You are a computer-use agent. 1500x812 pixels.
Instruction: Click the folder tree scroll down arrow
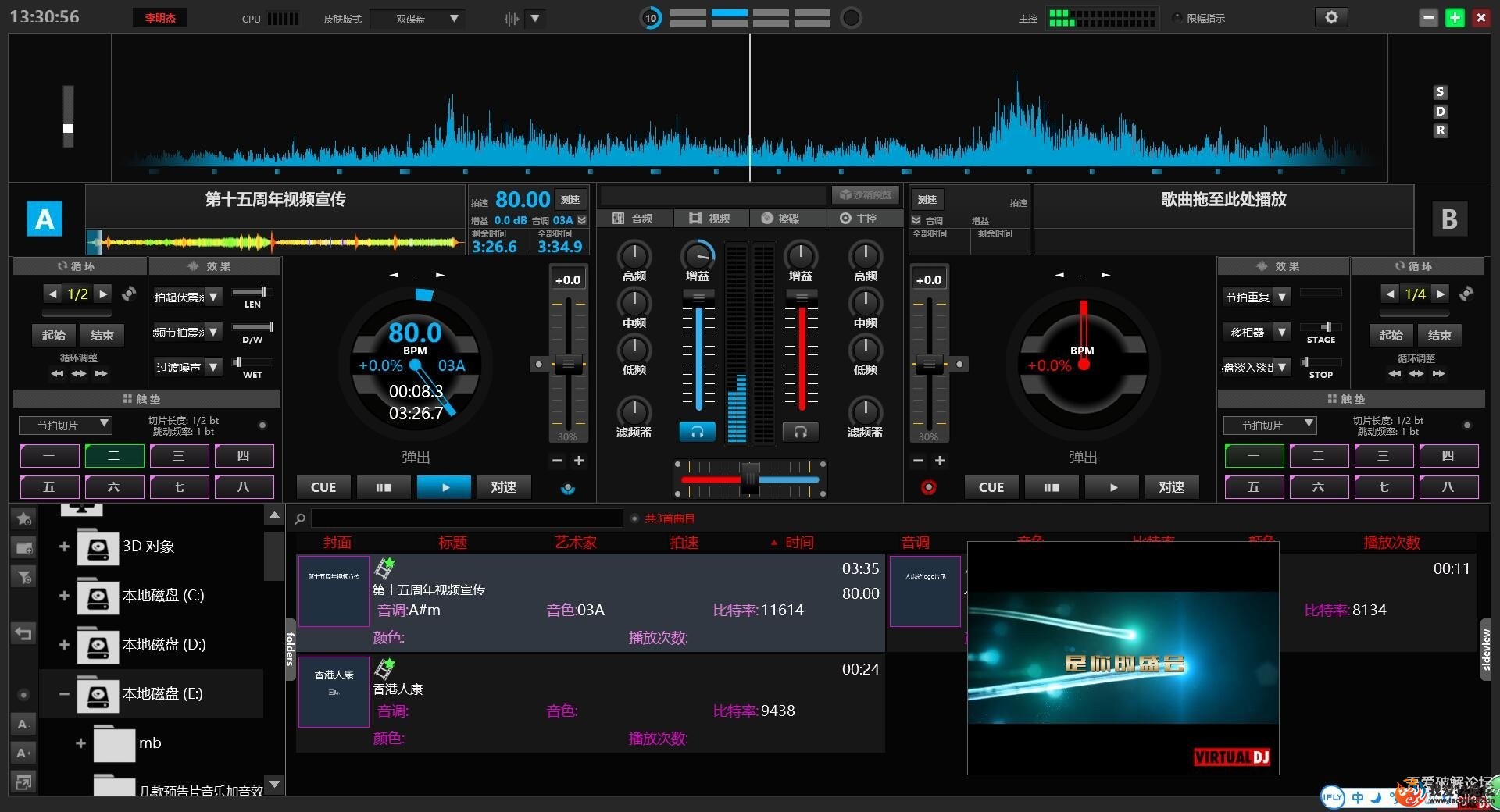coord(273,784)
